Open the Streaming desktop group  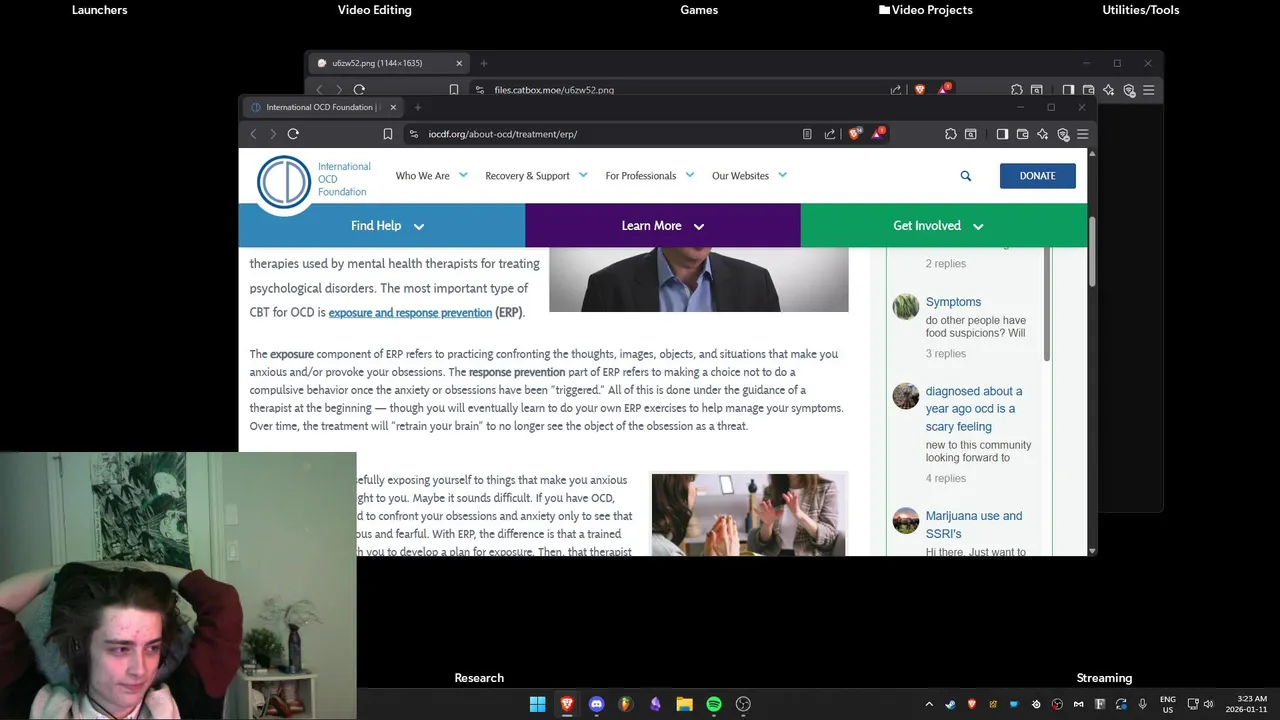pyautogui.click(x=1104, y=678)
